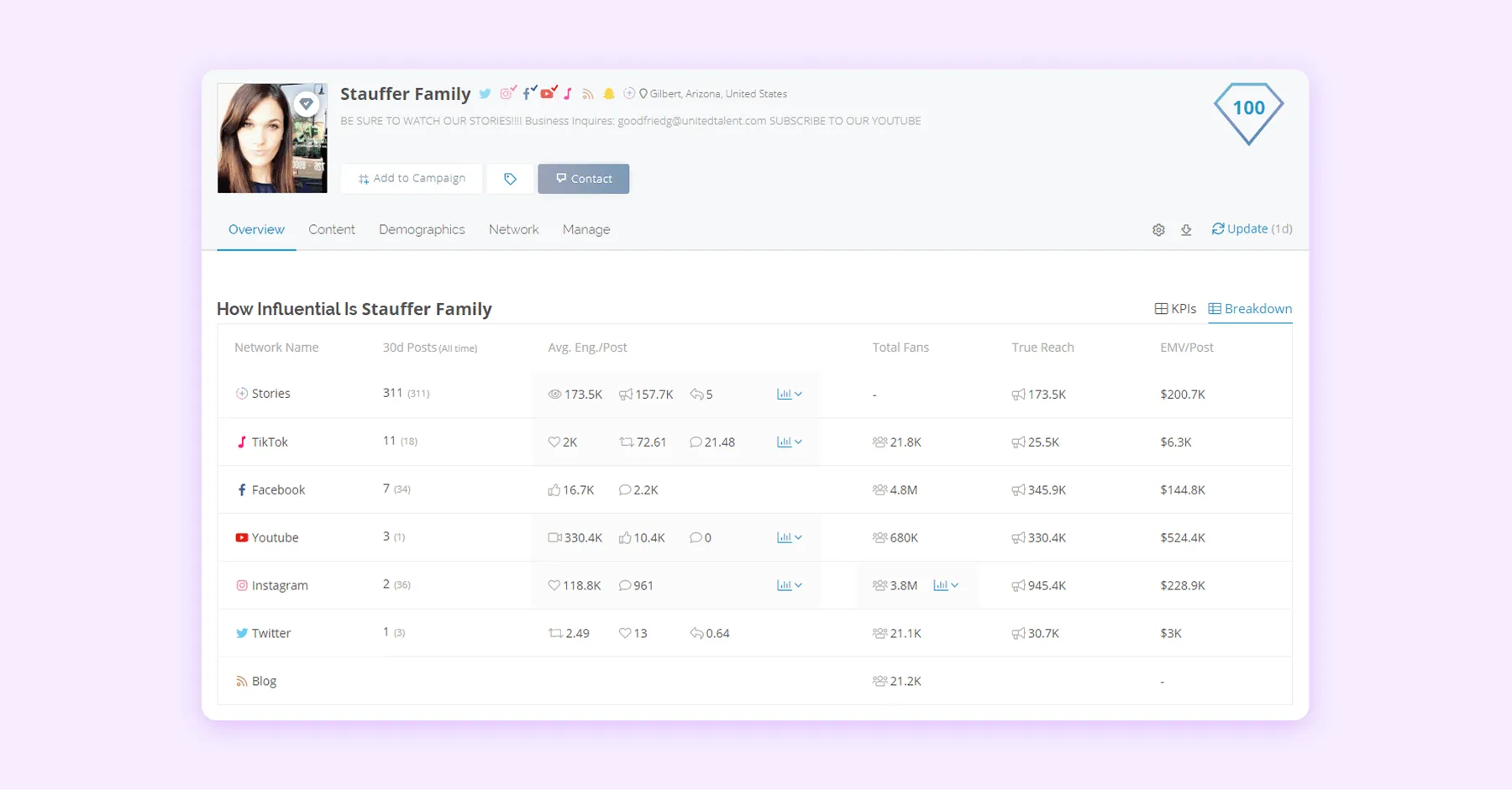Click the Stories row network icon
Viewport: 1512px width, 790px height.
tap(242, 394)
